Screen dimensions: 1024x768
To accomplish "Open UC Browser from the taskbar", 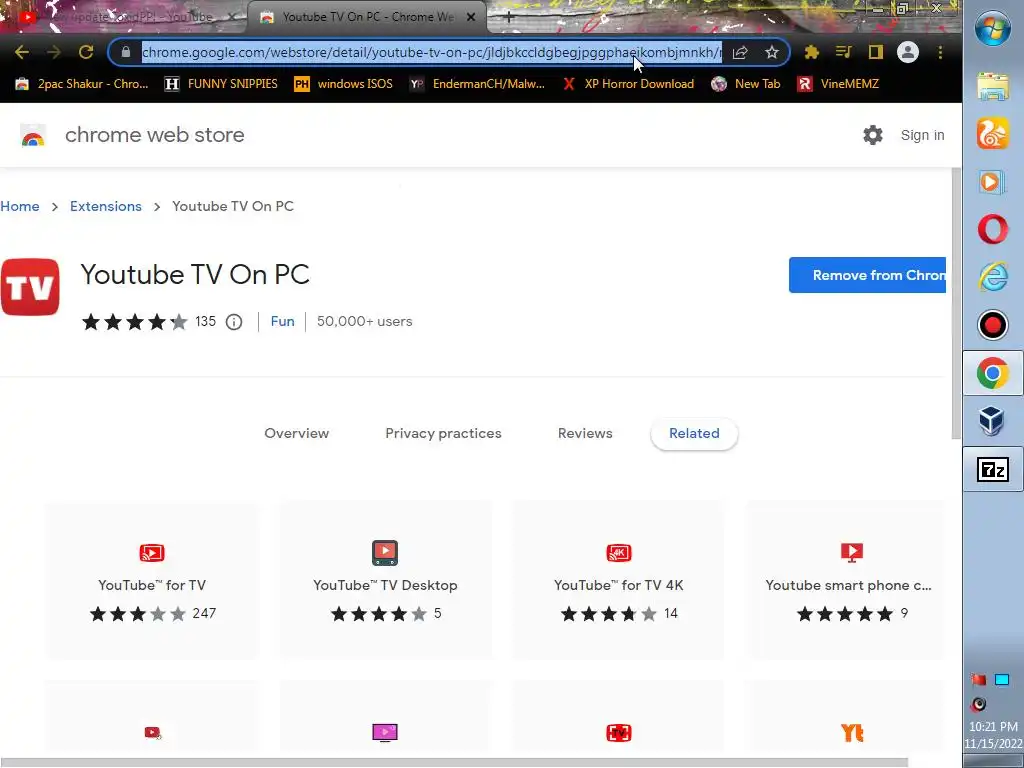I will [993, 134].
